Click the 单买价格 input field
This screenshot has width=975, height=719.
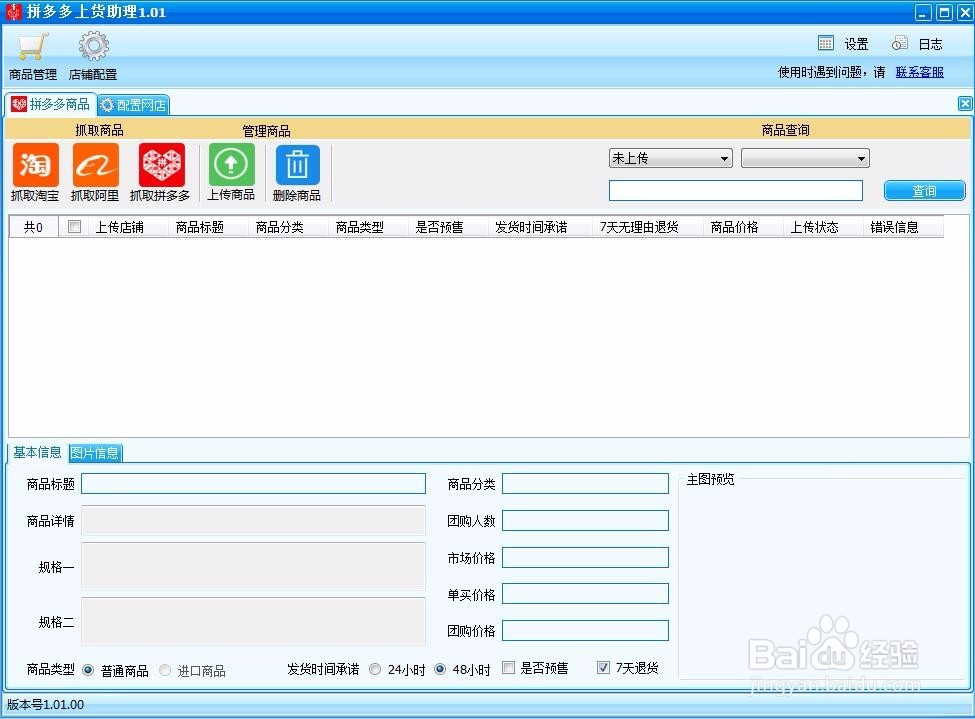(585, 594)
